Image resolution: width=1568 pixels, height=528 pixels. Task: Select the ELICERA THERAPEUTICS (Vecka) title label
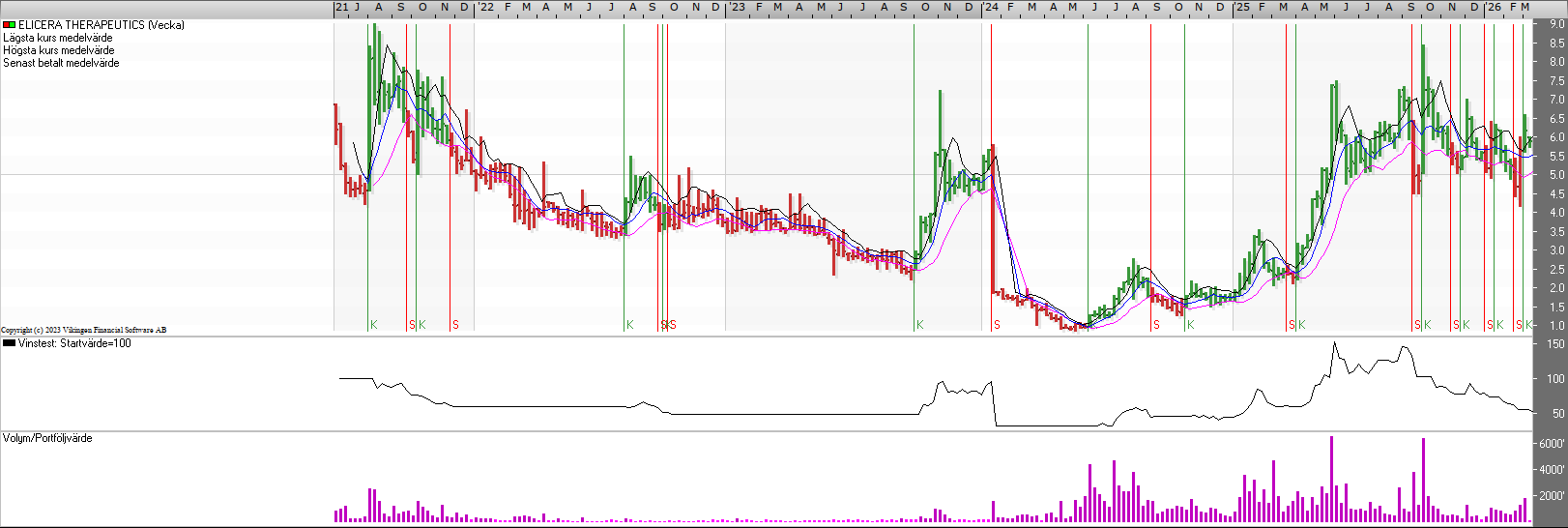point(101,25)
